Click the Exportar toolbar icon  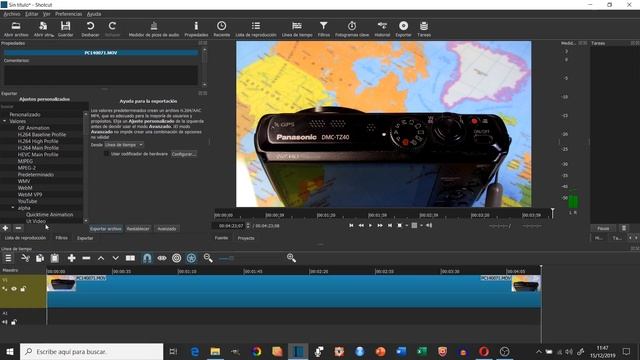click(x=403, y=29)
